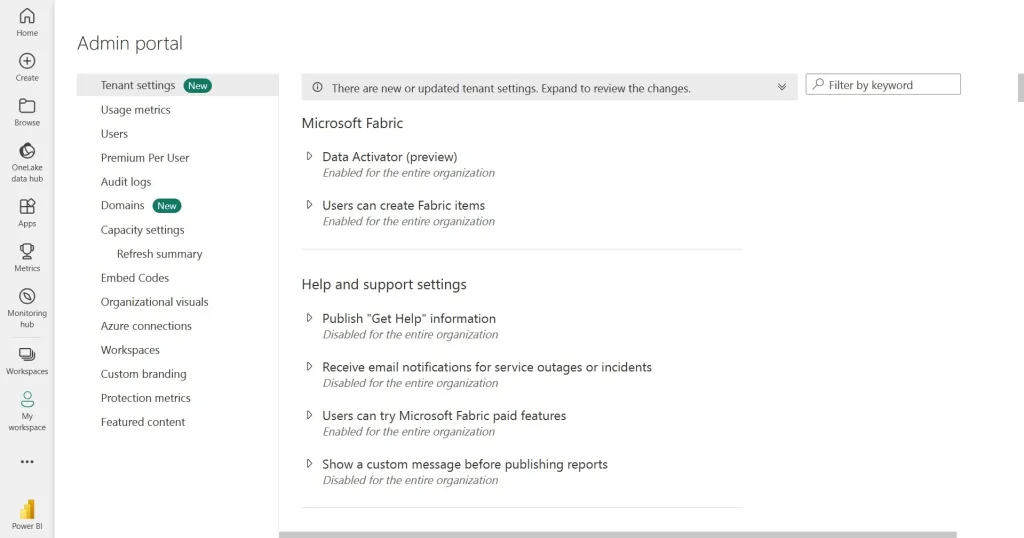Image resolution: width=1024 pixels, height=538 pixels.
Task: Open Embed Codes page
Action: [x=135, y=278]
